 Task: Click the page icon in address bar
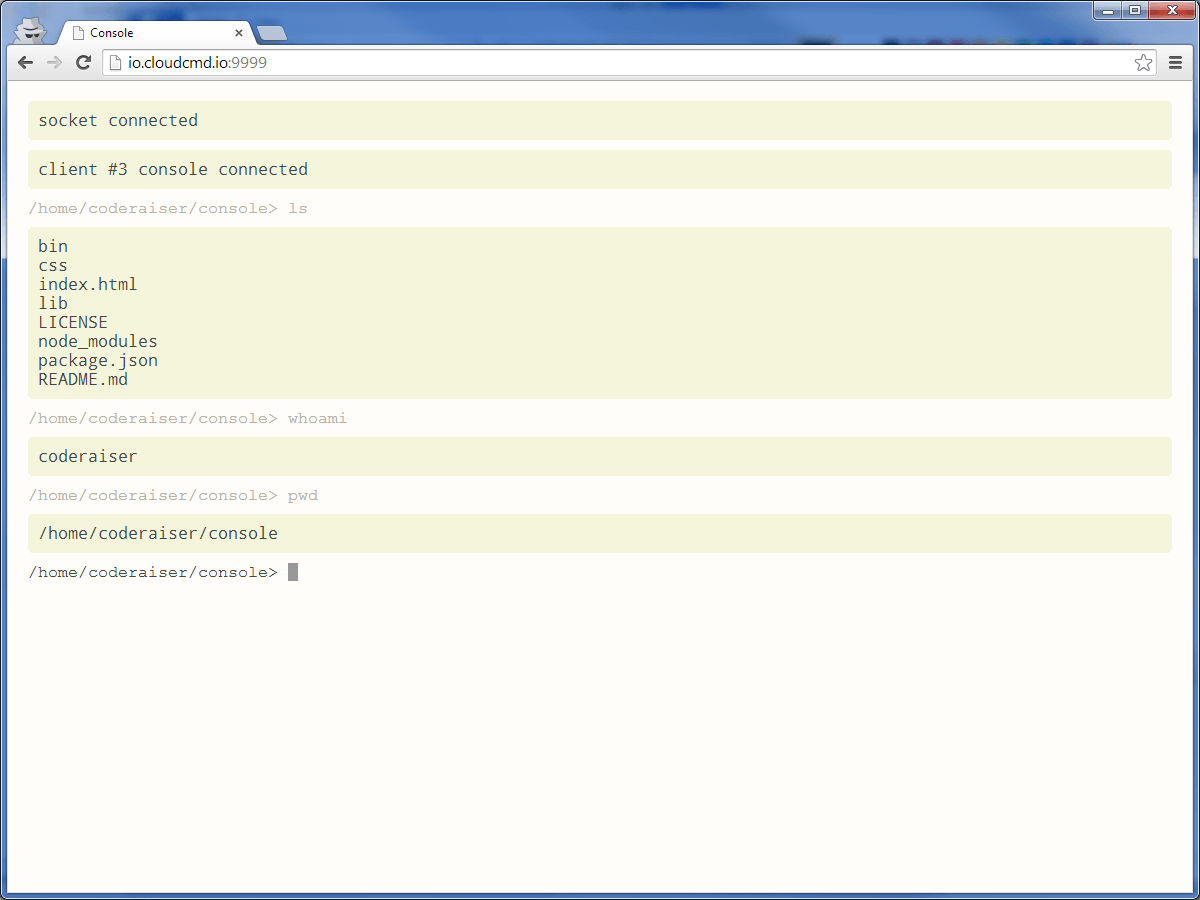pos(115,63)
